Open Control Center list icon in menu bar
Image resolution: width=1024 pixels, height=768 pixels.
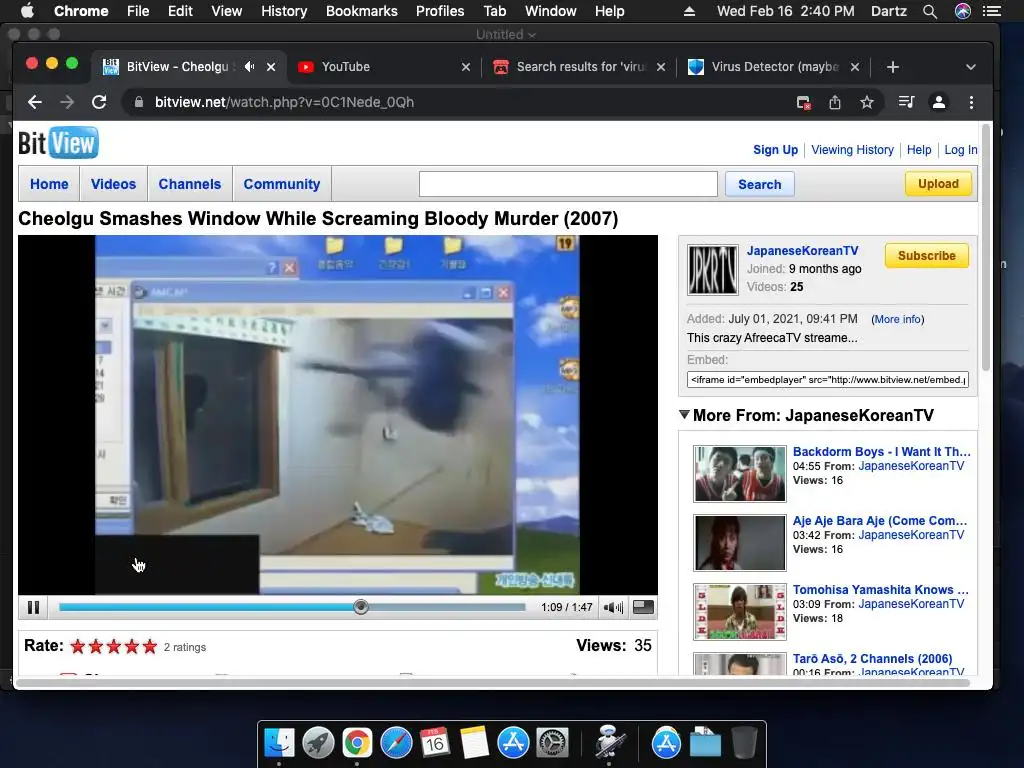[x=992, y=11]
